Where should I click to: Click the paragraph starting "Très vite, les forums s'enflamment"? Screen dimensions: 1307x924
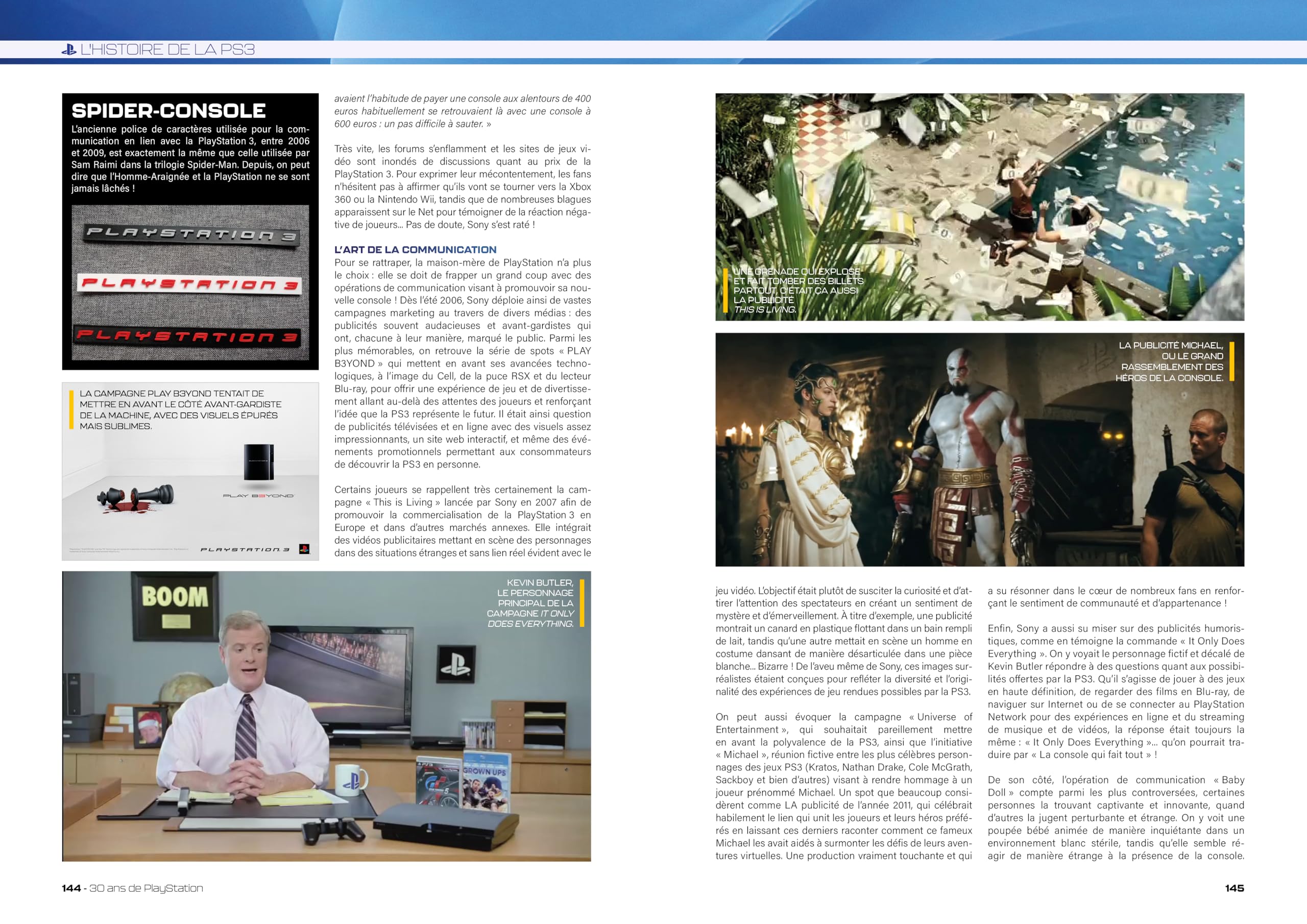point(462,187)
